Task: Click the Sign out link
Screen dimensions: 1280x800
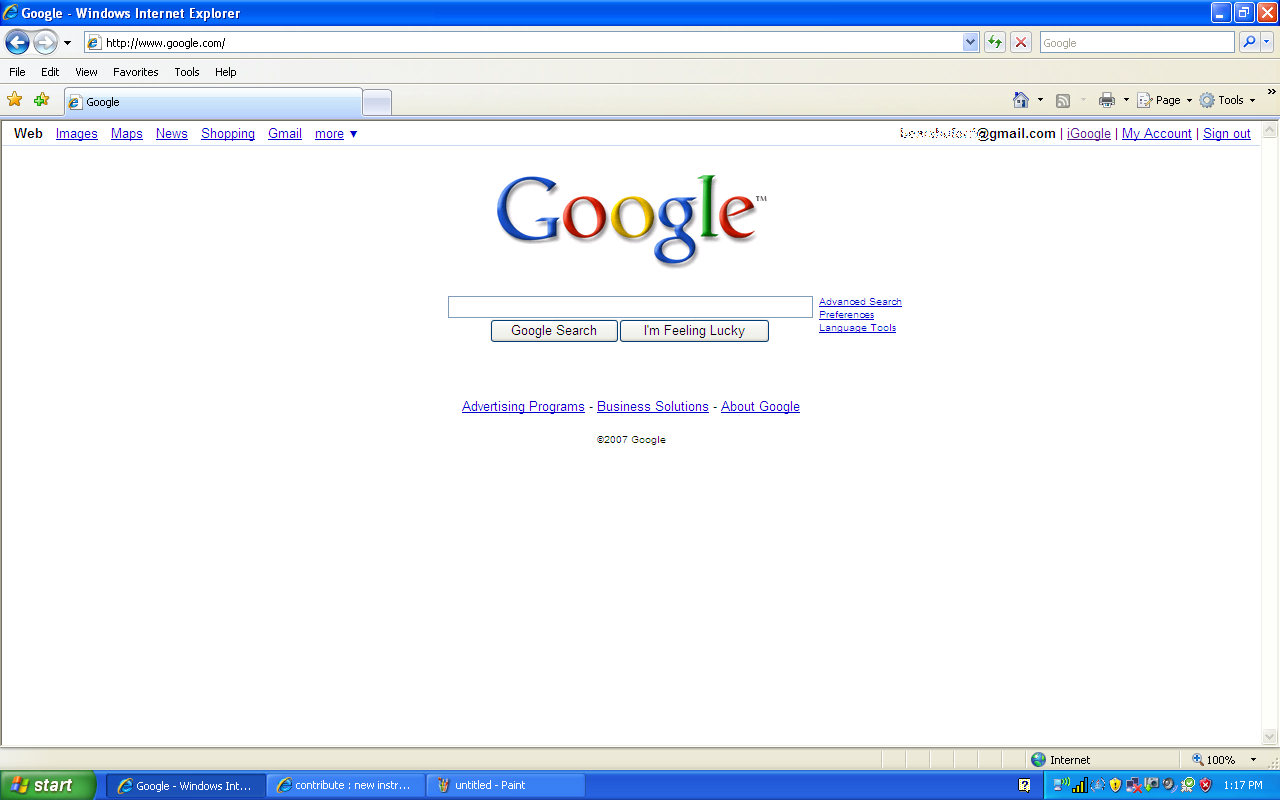Action: [1227, 134]
